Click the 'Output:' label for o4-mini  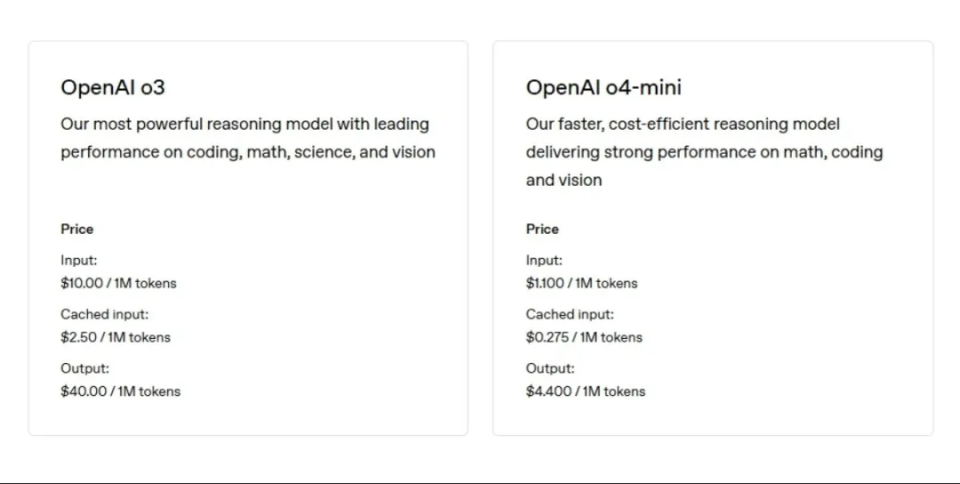pos(550,368)
